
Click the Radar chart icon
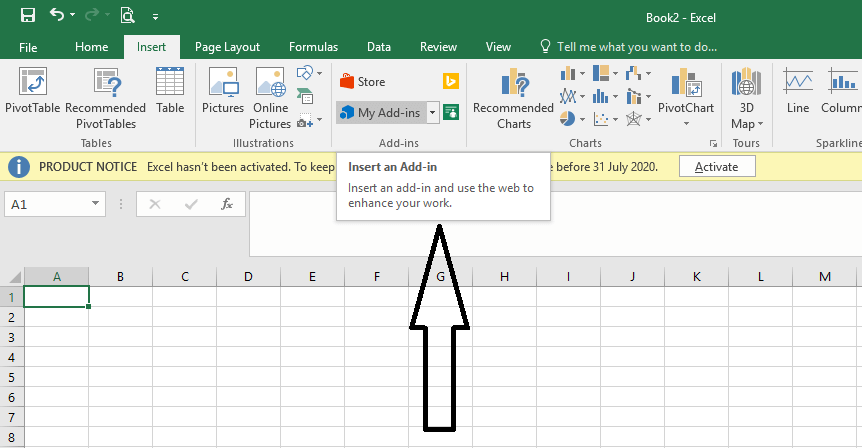pyautogui.click(x=633, y=119)
